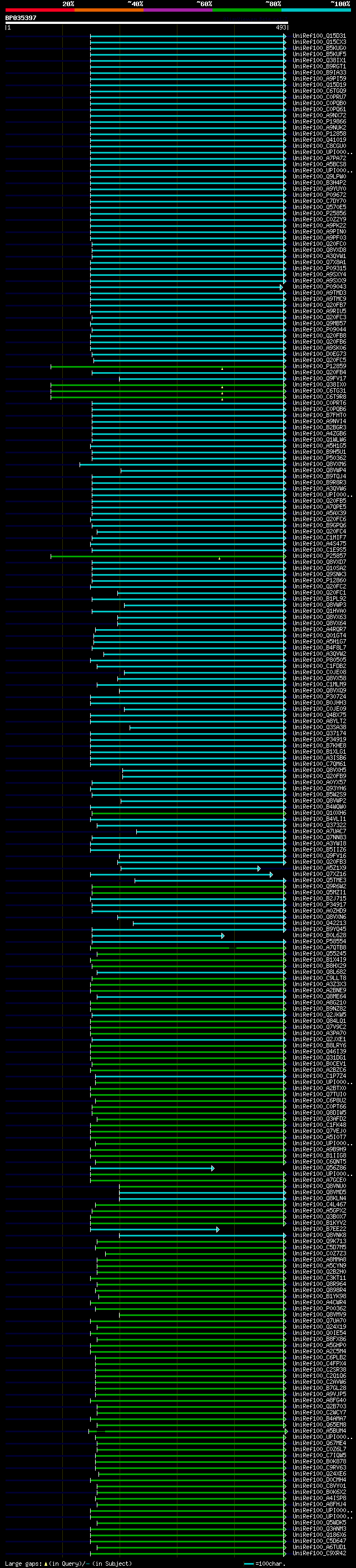This screenshot has width=356, height=1568.
Task: Open the UniRef100_Q15CX3 entry
Action: tap(319, 42)
